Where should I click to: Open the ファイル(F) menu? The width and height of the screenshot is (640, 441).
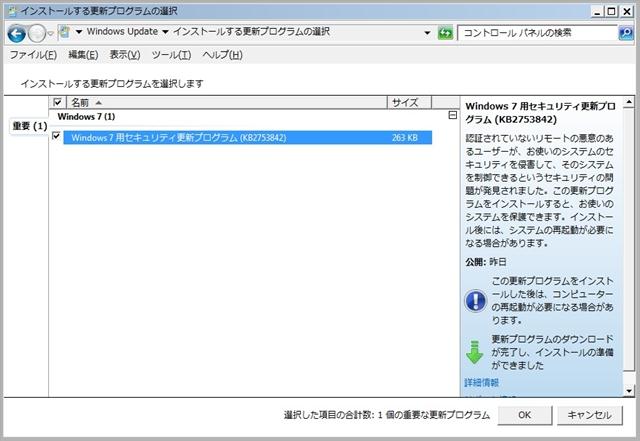33,55
